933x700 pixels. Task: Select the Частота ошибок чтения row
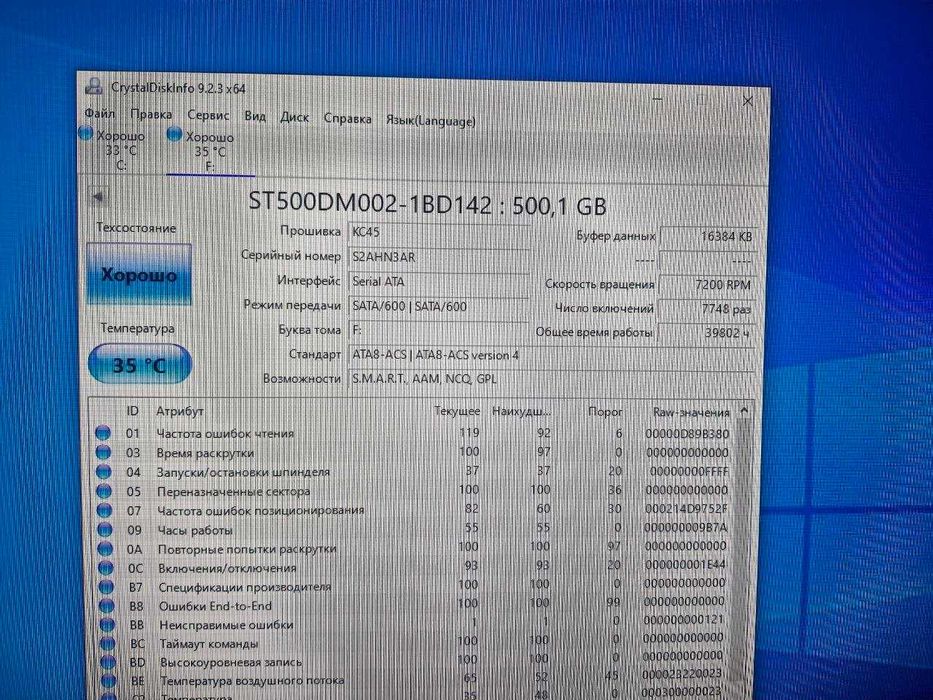click(x=412, y=433)
